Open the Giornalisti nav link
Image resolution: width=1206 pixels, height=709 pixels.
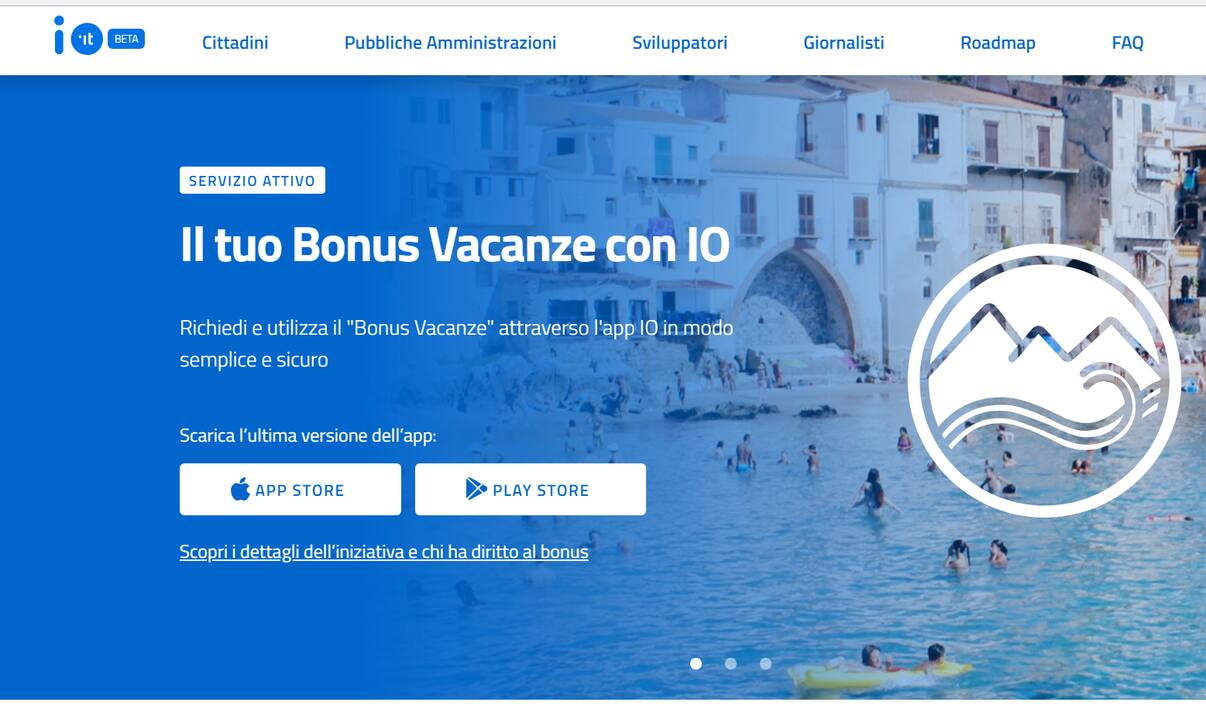tap(844, 43)
